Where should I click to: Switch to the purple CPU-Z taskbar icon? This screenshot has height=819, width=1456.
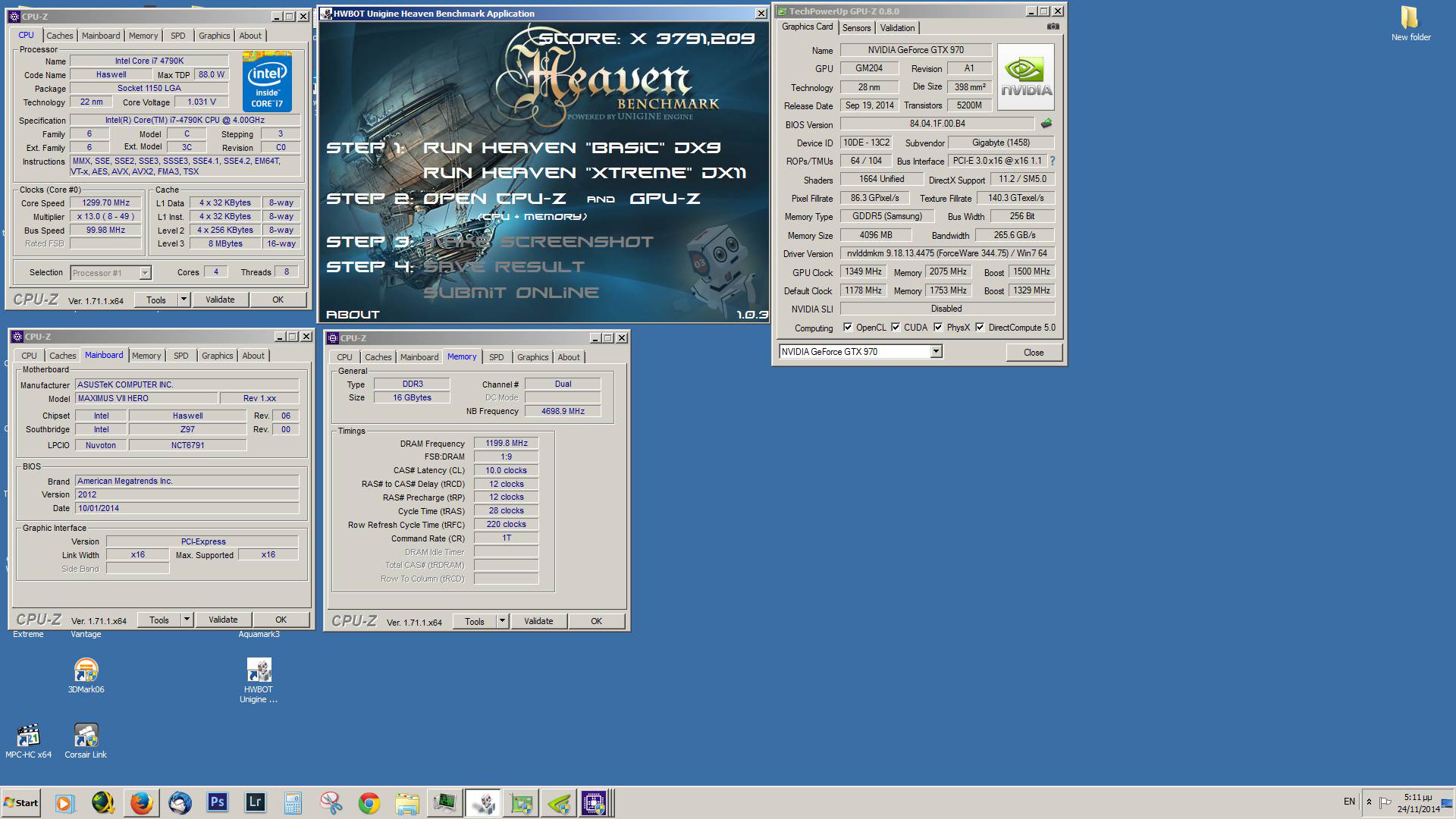click(594, 802)
